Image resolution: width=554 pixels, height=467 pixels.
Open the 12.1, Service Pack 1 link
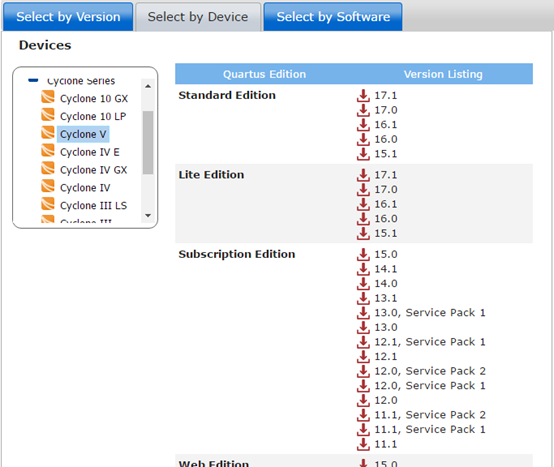tap(430, 342)
